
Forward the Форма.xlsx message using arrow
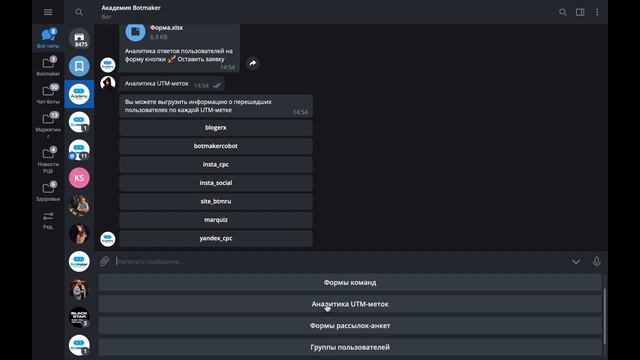point(253,63)
